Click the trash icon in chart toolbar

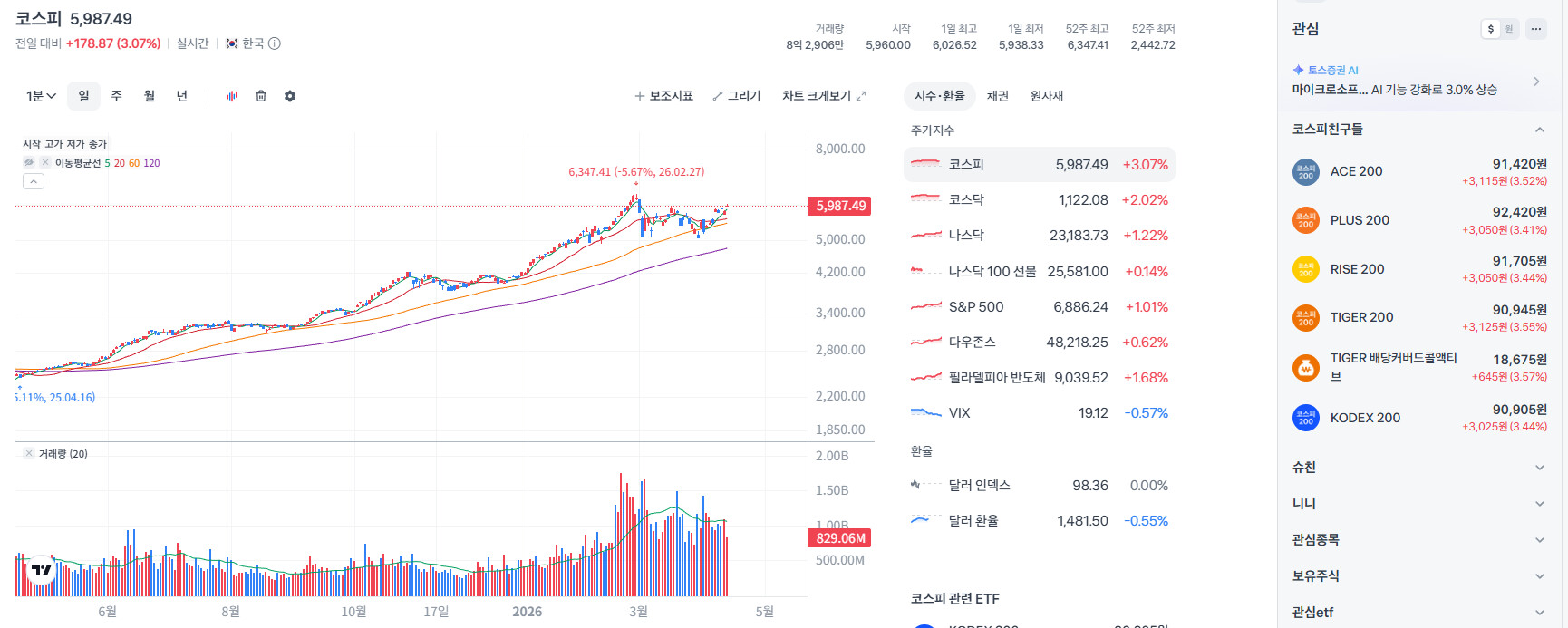[x=261, y=96]
